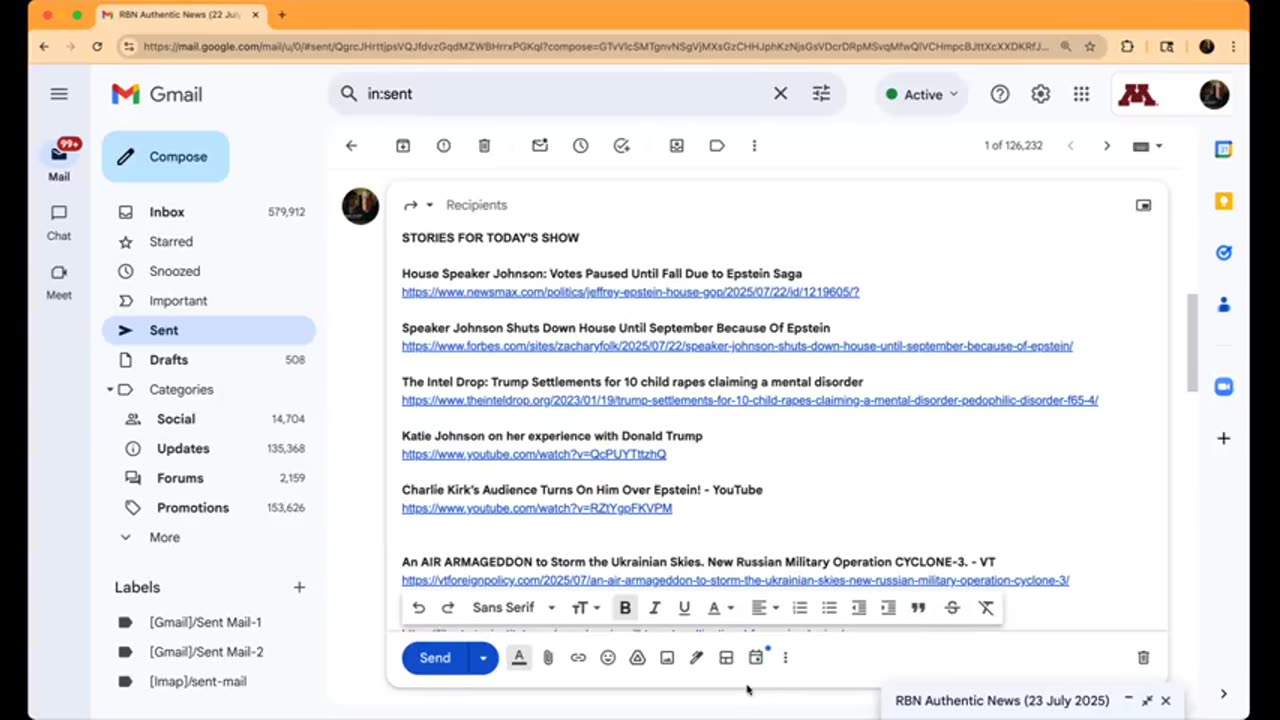Open the Inbox folder

(x=209, y=212)
